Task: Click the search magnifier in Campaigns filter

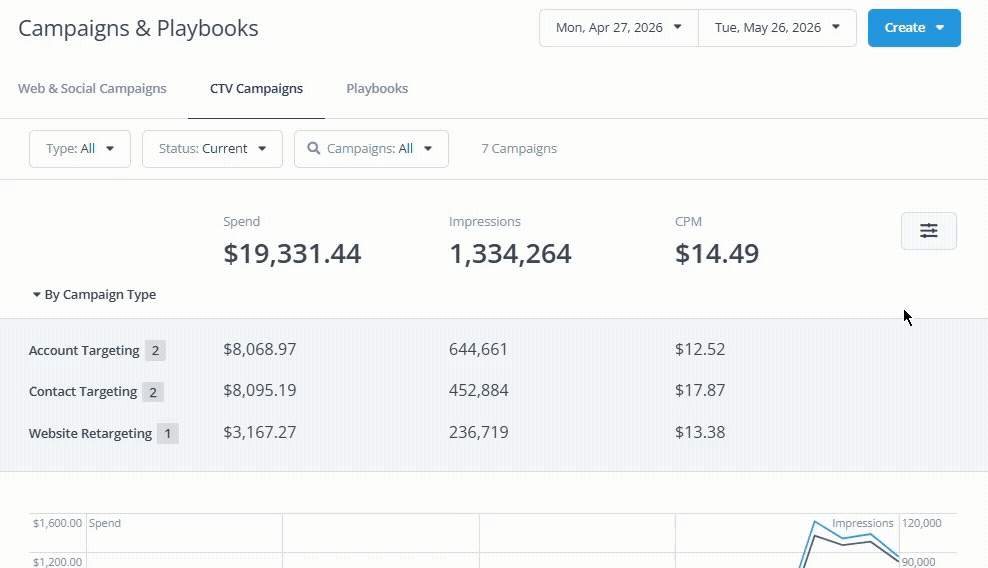Action: 313,148
